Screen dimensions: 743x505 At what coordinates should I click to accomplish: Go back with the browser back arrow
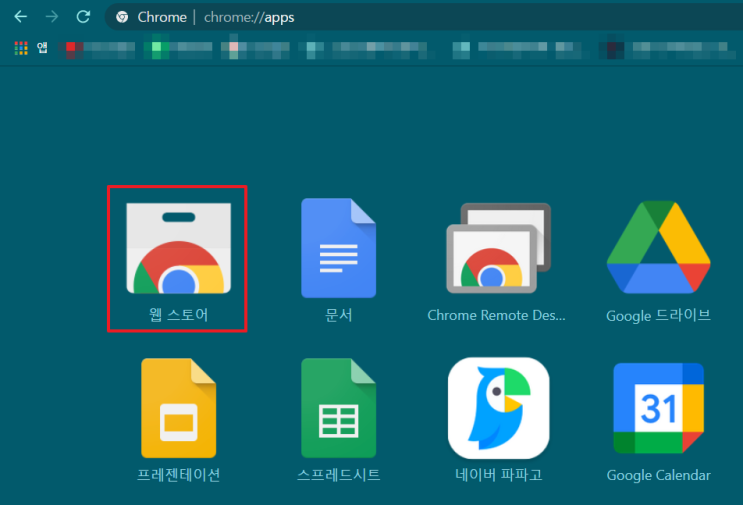(x=21, y=17)
